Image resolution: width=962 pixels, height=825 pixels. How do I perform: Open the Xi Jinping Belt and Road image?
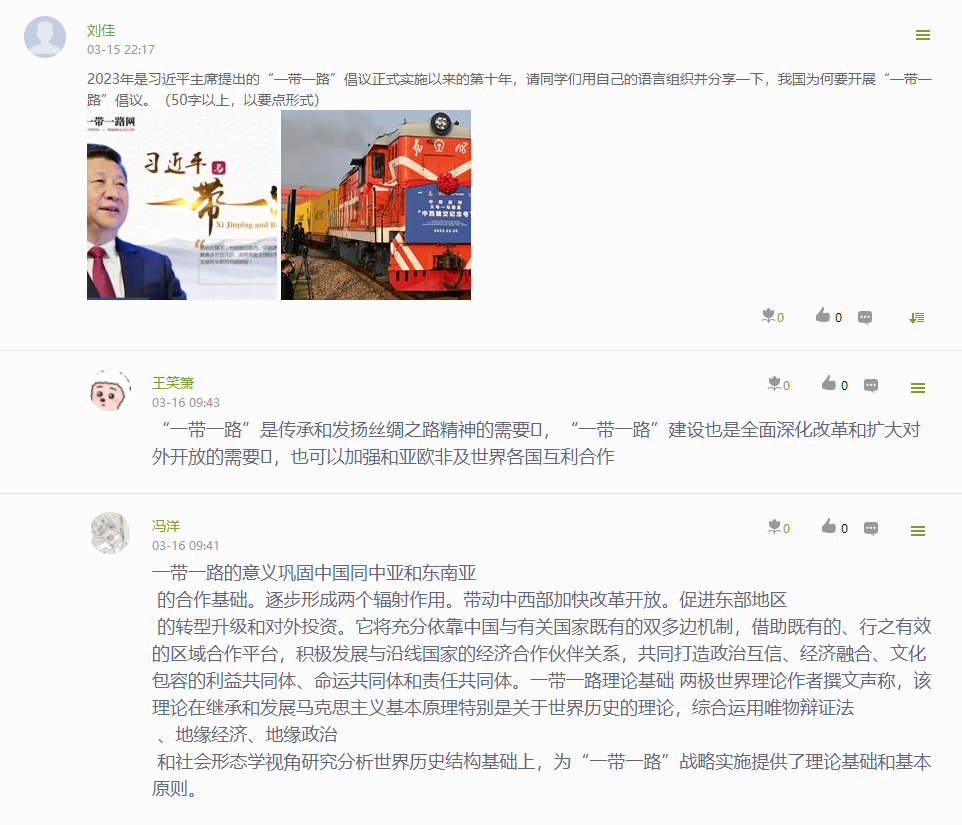click(182, 205)
